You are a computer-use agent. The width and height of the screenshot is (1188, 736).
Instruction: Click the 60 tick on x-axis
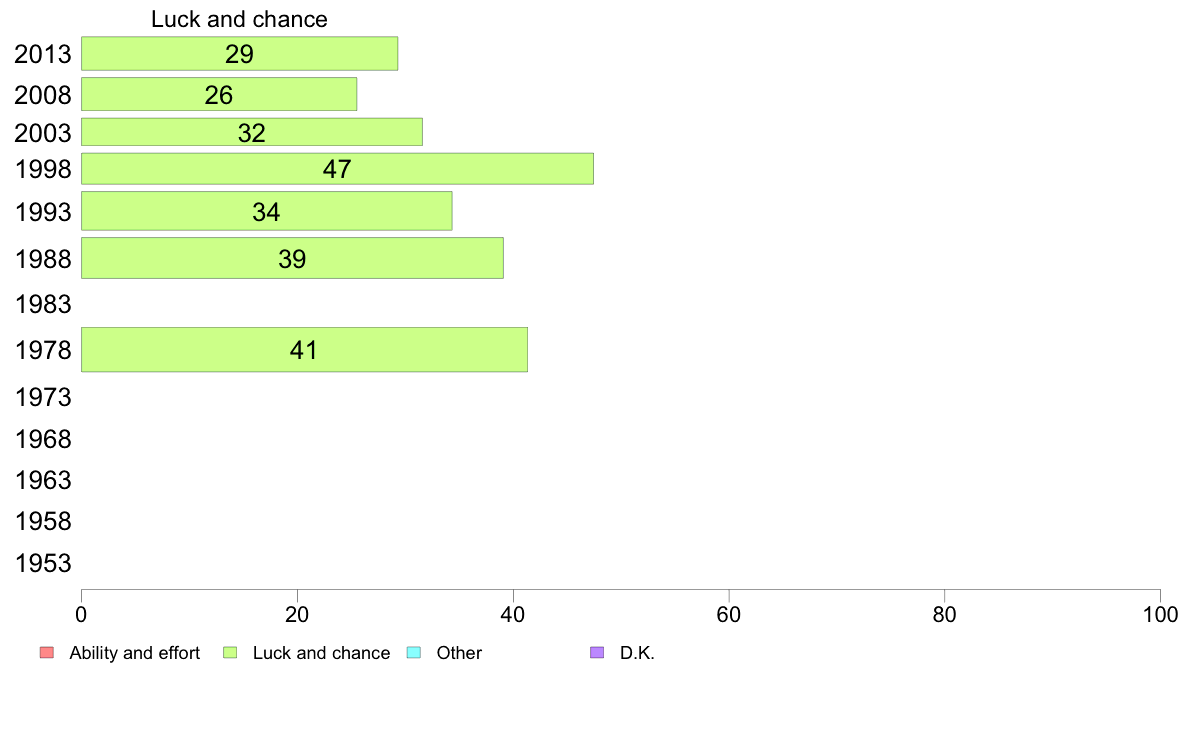[x=729, y=614]
